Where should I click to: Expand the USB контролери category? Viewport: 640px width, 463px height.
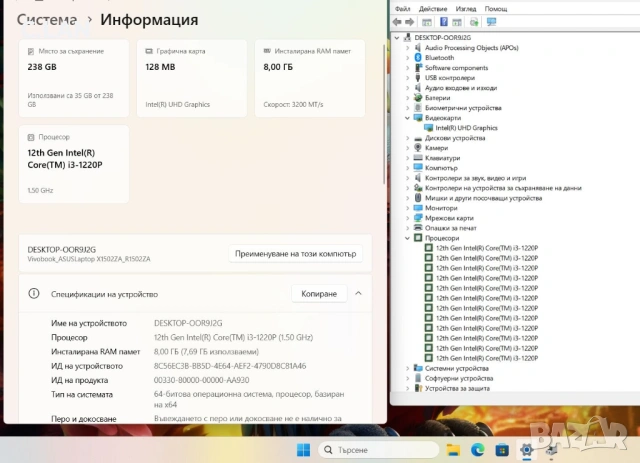407,77
